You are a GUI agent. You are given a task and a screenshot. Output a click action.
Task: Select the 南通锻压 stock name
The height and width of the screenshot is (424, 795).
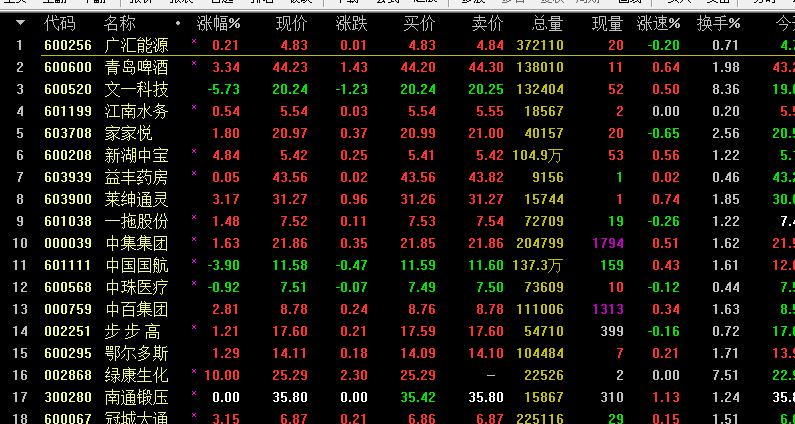[136, 397]
